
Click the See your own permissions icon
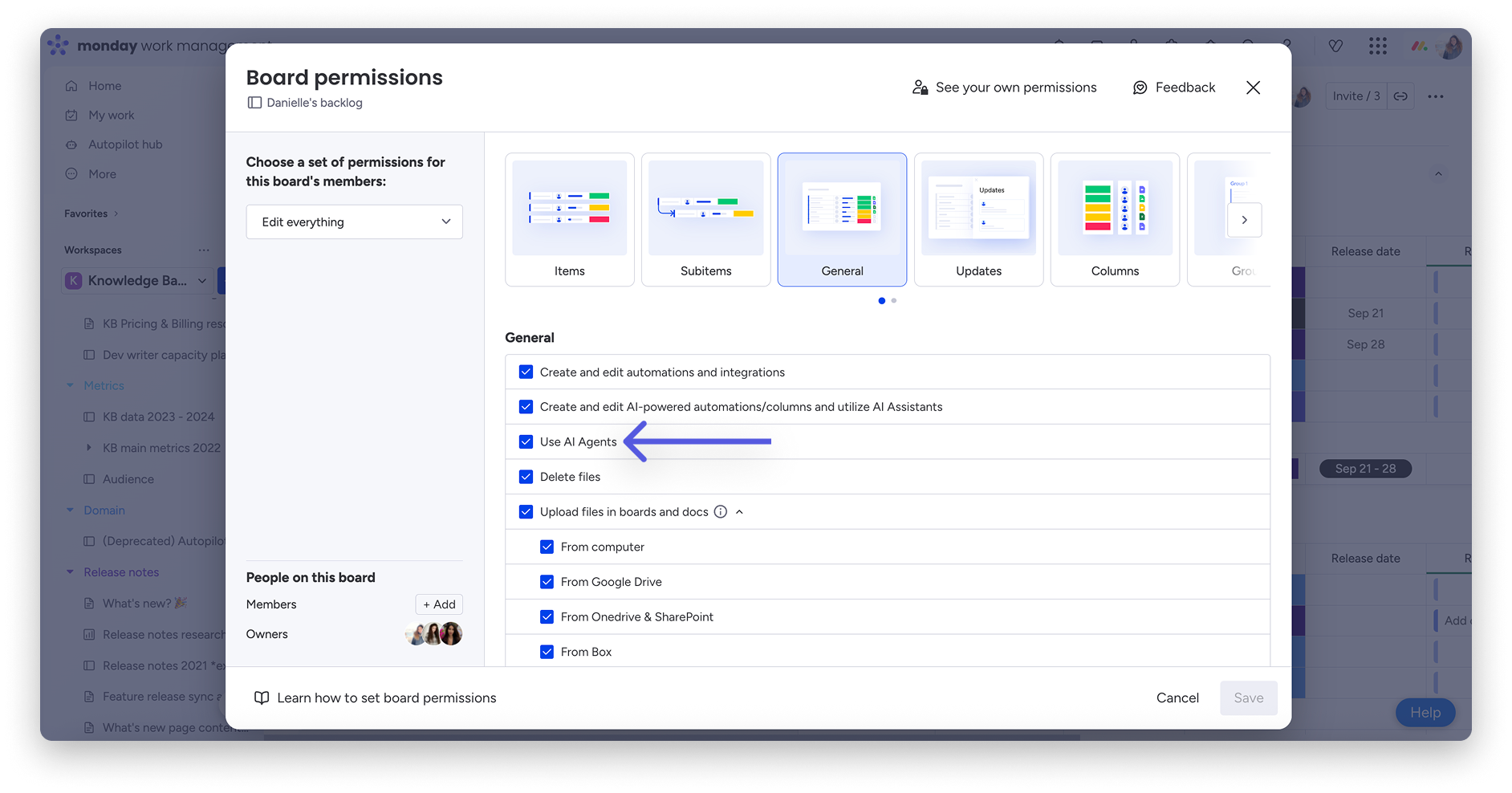pos(920,87)
